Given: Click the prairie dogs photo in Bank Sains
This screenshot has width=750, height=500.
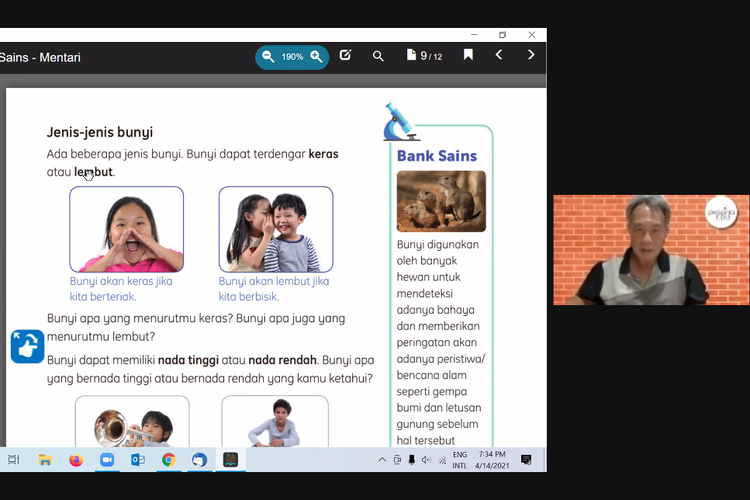Looking at the screenshot, I should click(441, 201).
